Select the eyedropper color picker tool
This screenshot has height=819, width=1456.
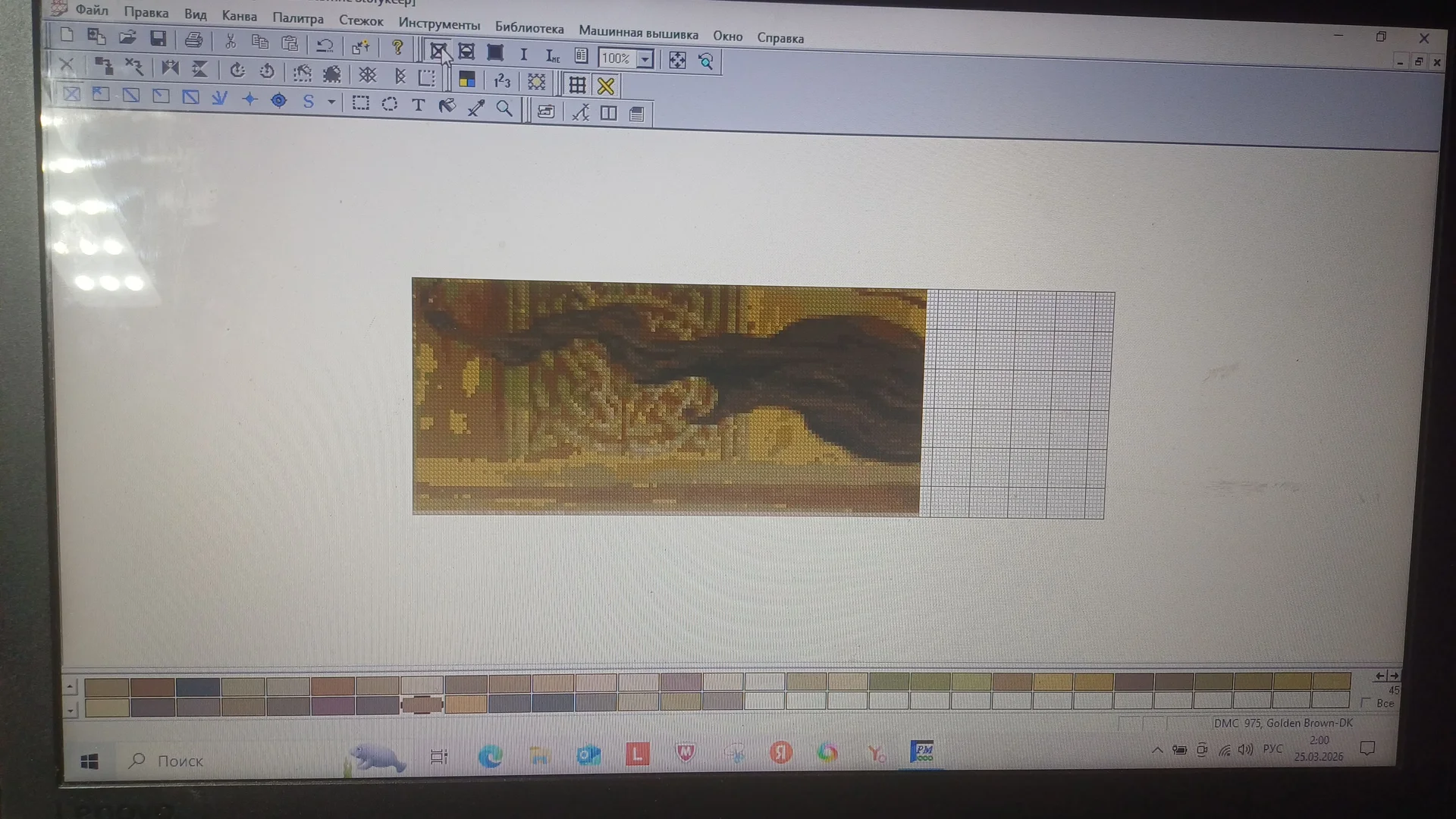pyautogui.click(x=475, y=108)
